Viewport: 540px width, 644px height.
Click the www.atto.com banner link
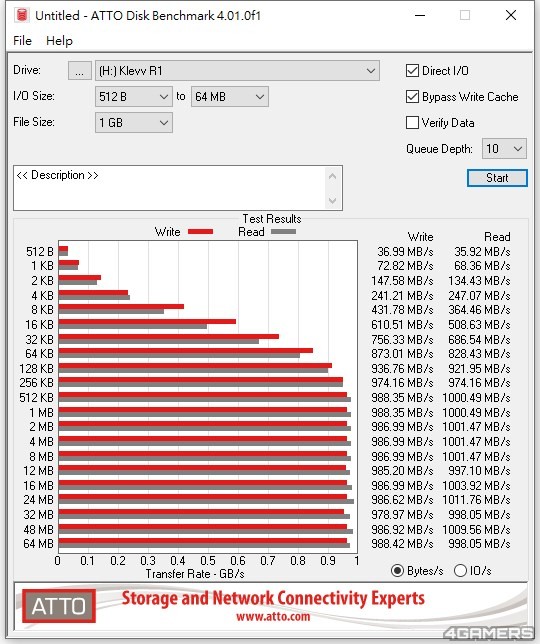(x=273, y=616)
